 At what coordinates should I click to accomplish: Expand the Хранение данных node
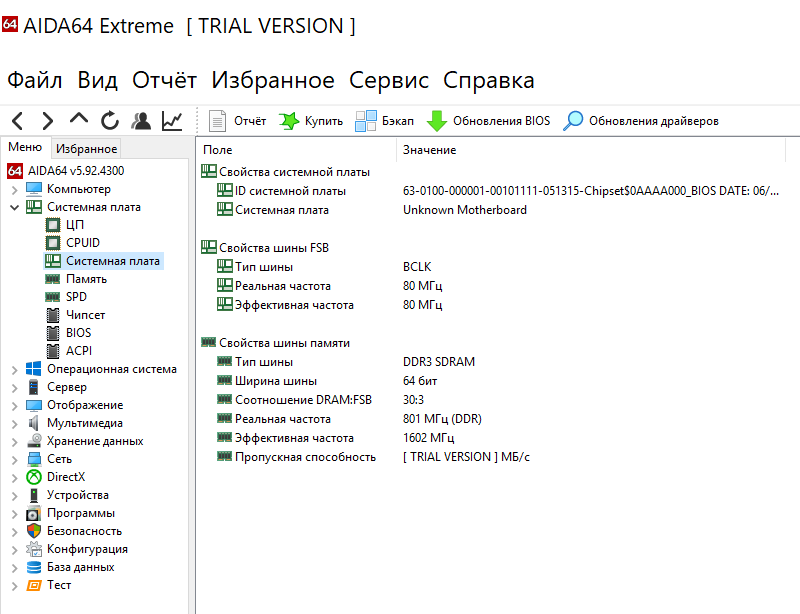(x=14, y=441)
